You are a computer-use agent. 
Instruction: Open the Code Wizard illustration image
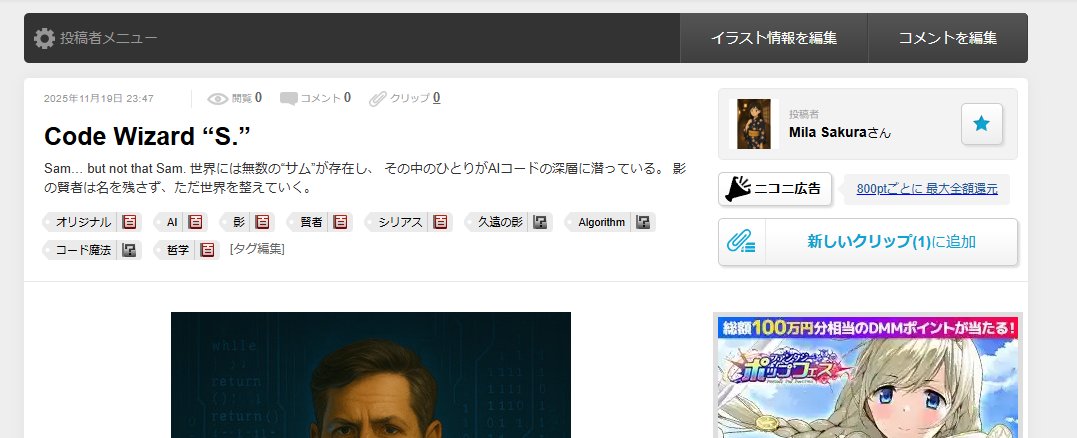[371, 375]
